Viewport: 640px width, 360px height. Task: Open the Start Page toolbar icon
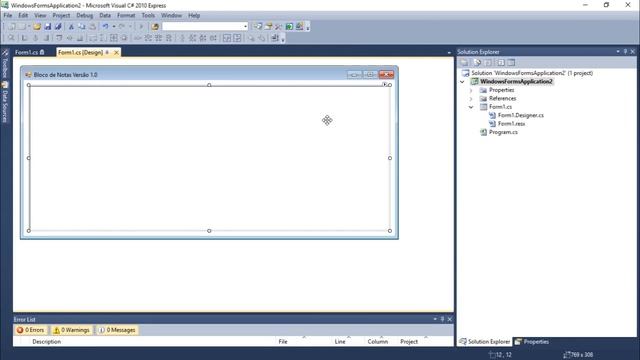click(289, 27)
